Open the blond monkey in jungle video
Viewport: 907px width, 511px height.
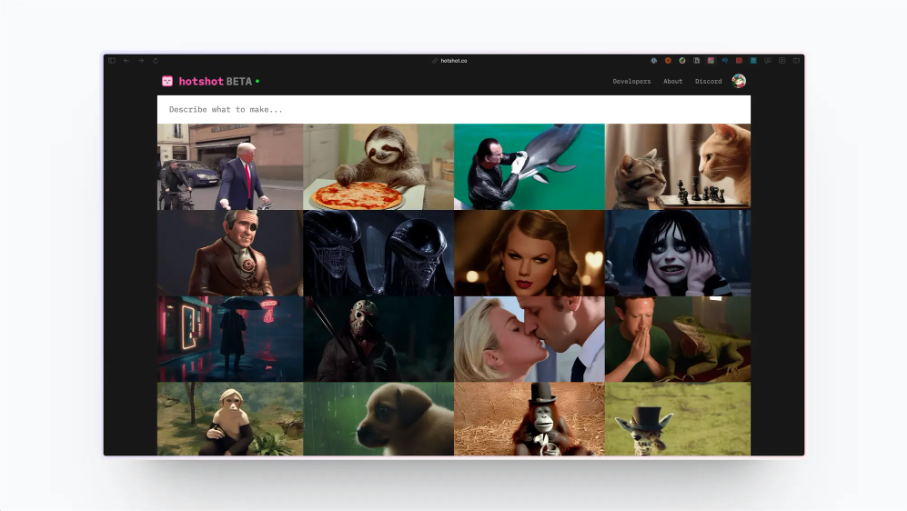[230, 419]
